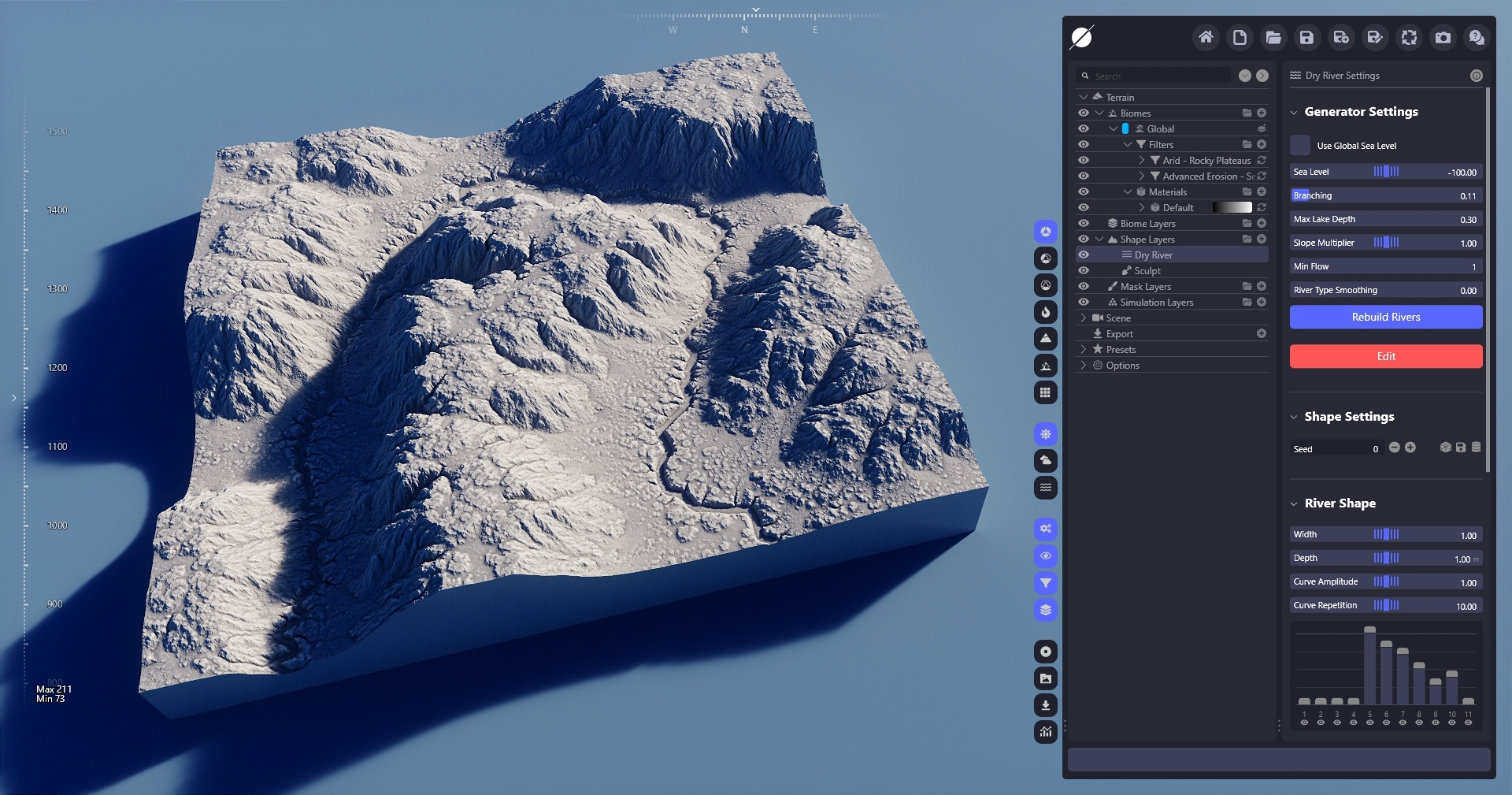This screenshot has height=795, width=1512.
Task: Collapse the Generator Settings section
Action: [1294, 113]
